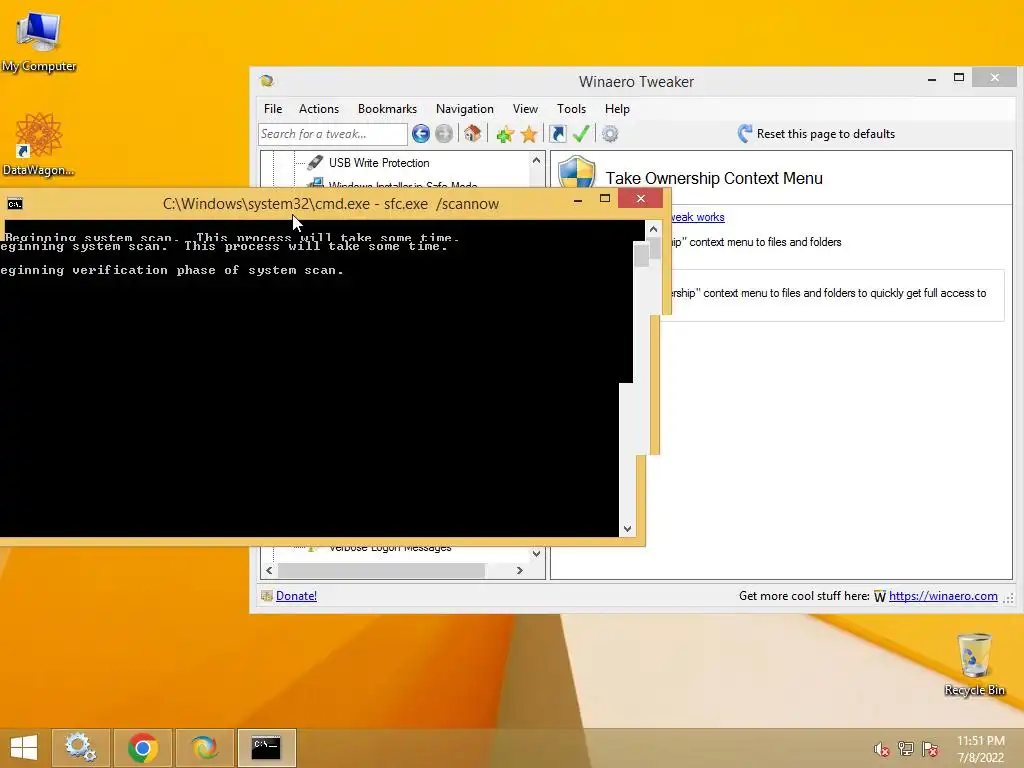
Task: Open the Bookmarks menu
Action: tap(387, 109)
